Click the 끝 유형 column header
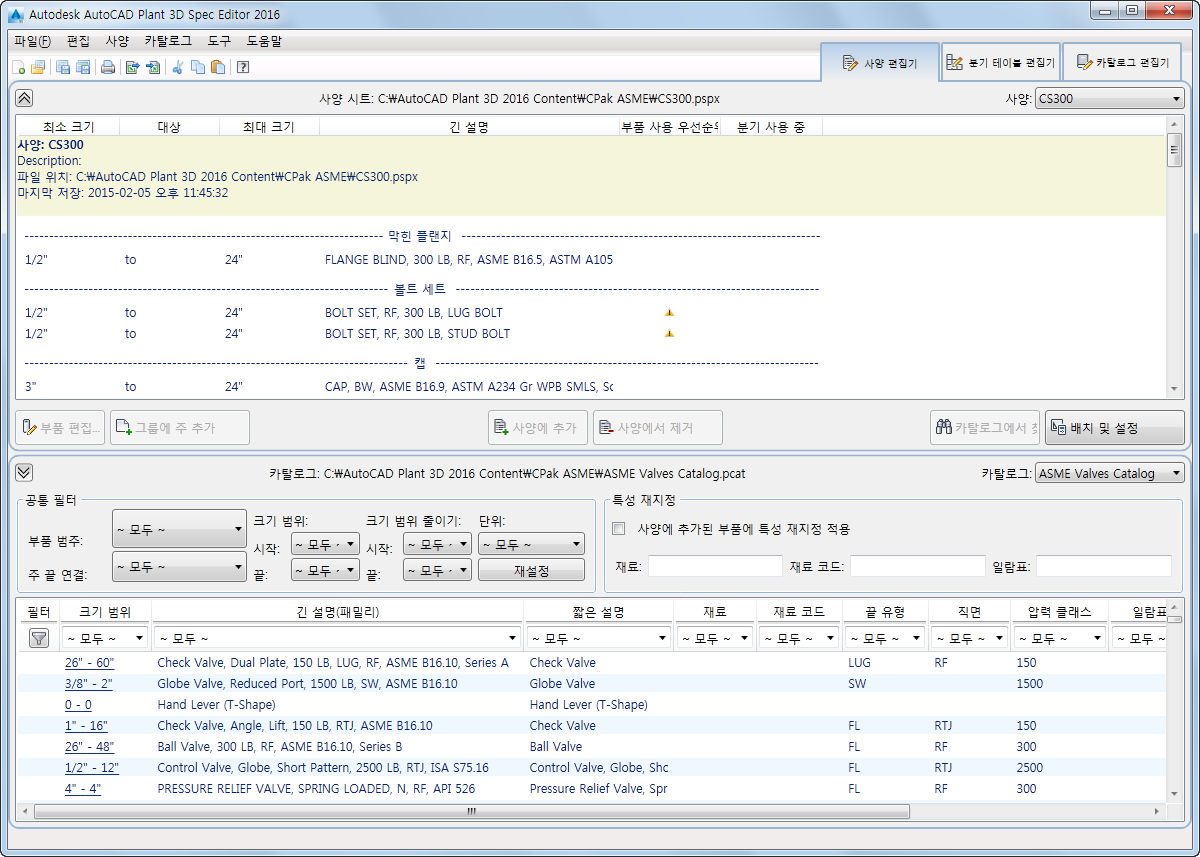The height and width of the screenshot is (857, 1200). [x=886, y=611]
